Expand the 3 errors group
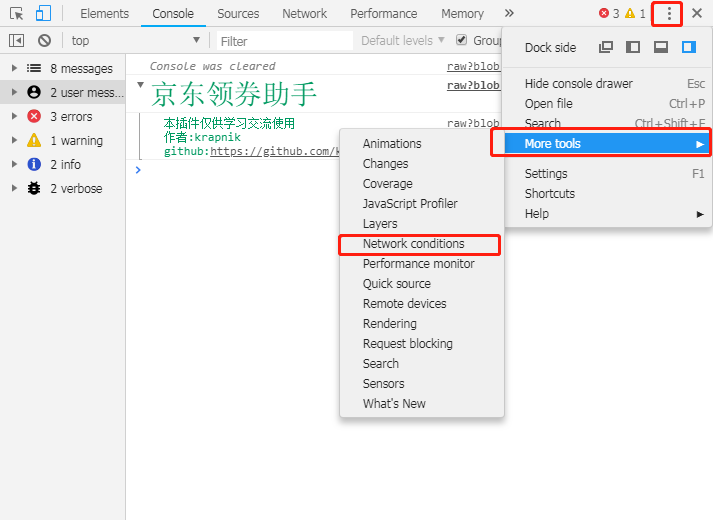The width and height of the screenshot is (713, 520). (x=14, y=116)
